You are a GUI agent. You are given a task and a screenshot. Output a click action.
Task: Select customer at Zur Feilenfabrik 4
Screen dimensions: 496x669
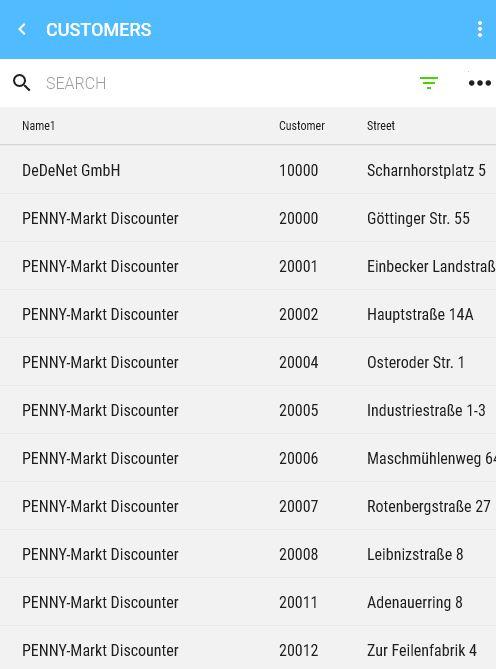248,648
